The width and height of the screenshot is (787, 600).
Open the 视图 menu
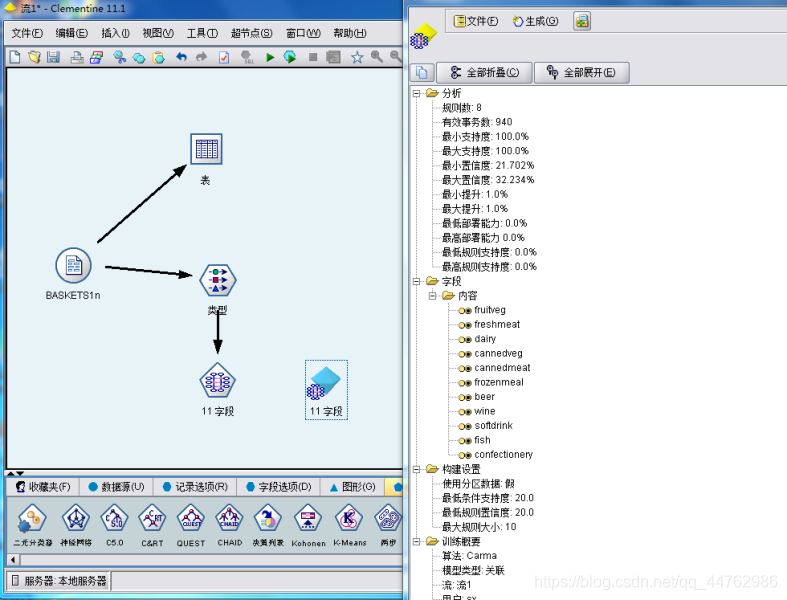click(x=158, y=33)
